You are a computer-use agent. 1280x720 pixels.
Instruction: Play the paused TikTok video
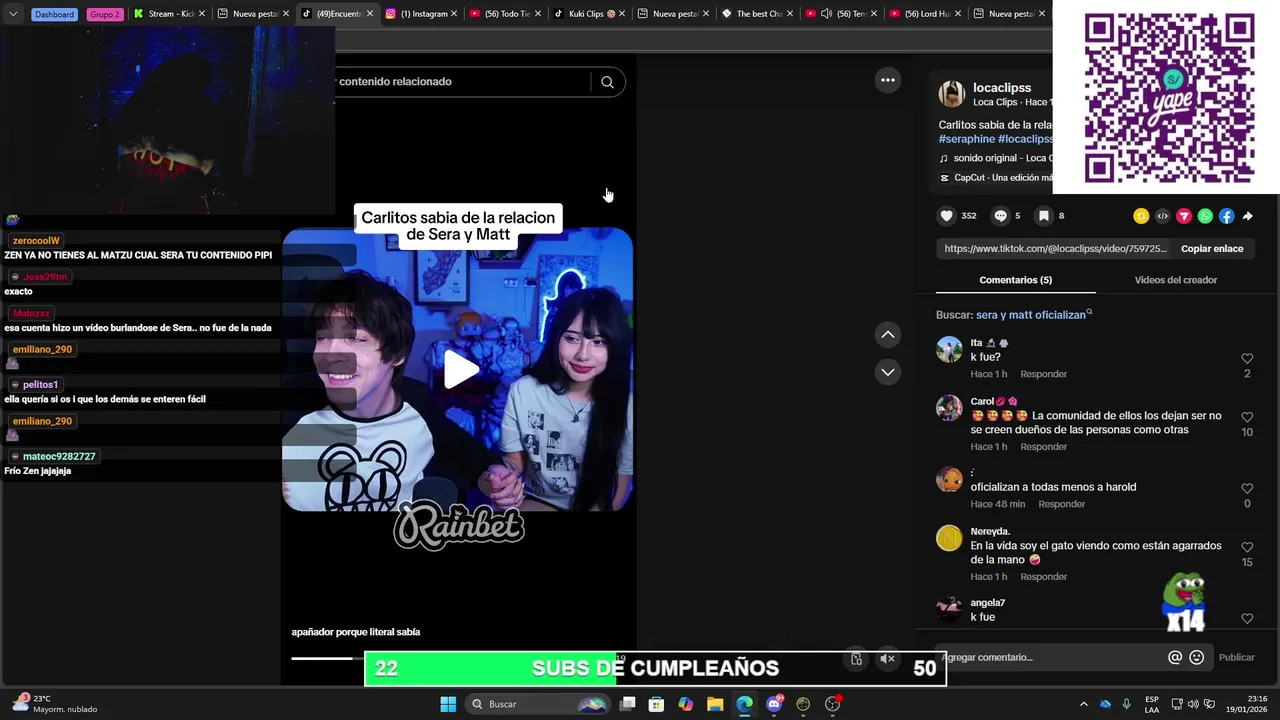pos(460,370)
